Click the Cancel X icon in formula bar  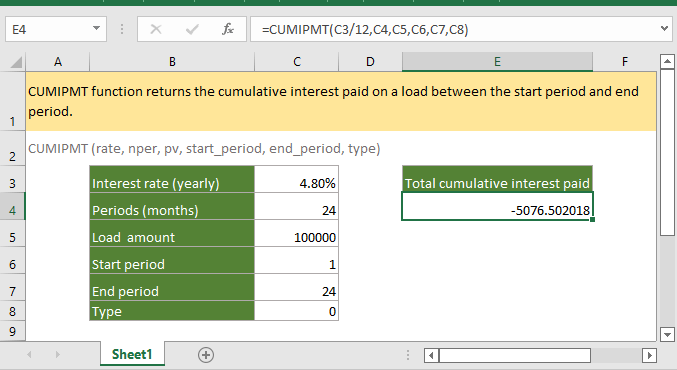[155, 29]
